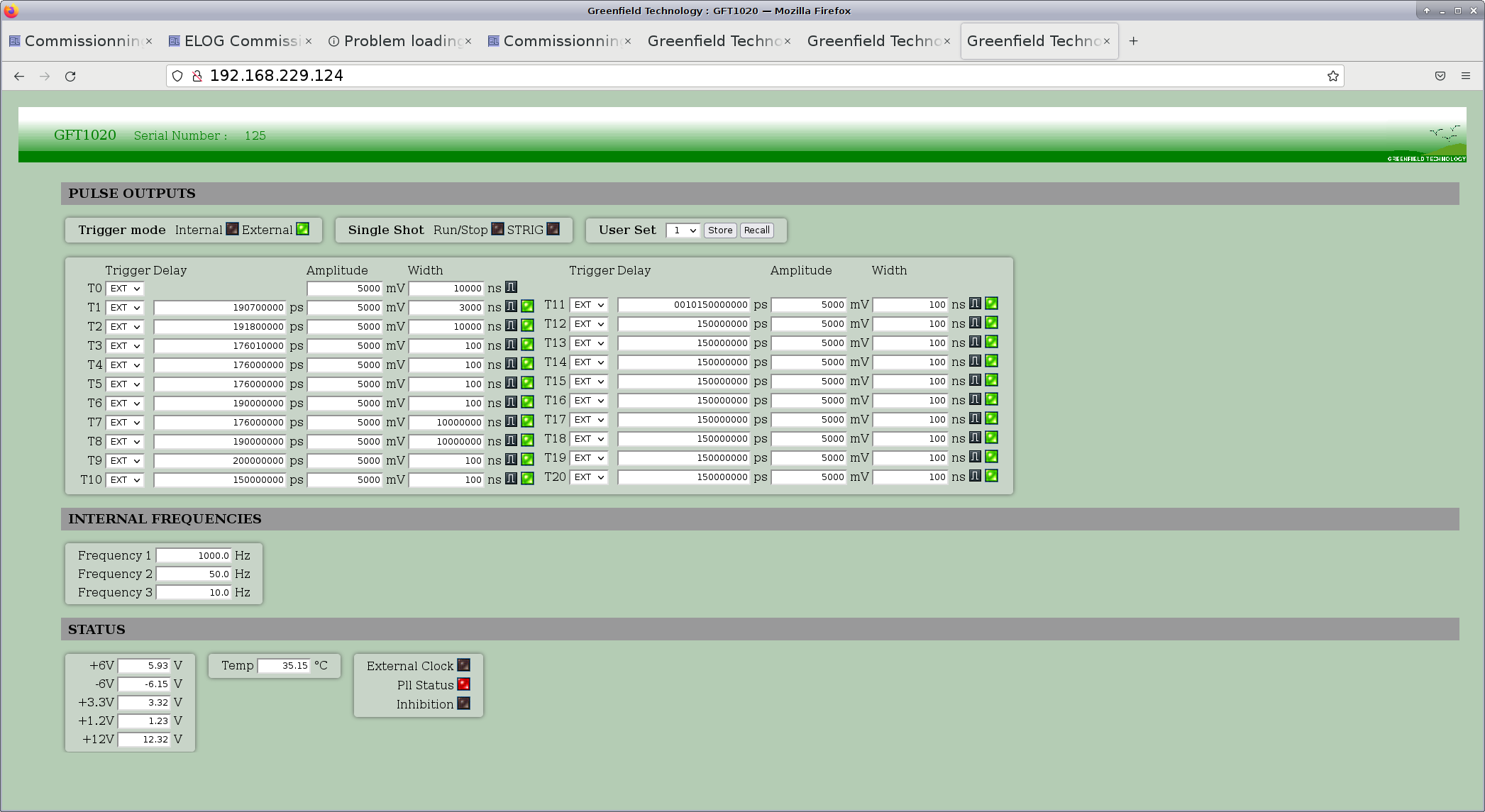Toggle the T1 output enable indicator
This screenshot has height=812, width=1485.
[x=527, y=306]
